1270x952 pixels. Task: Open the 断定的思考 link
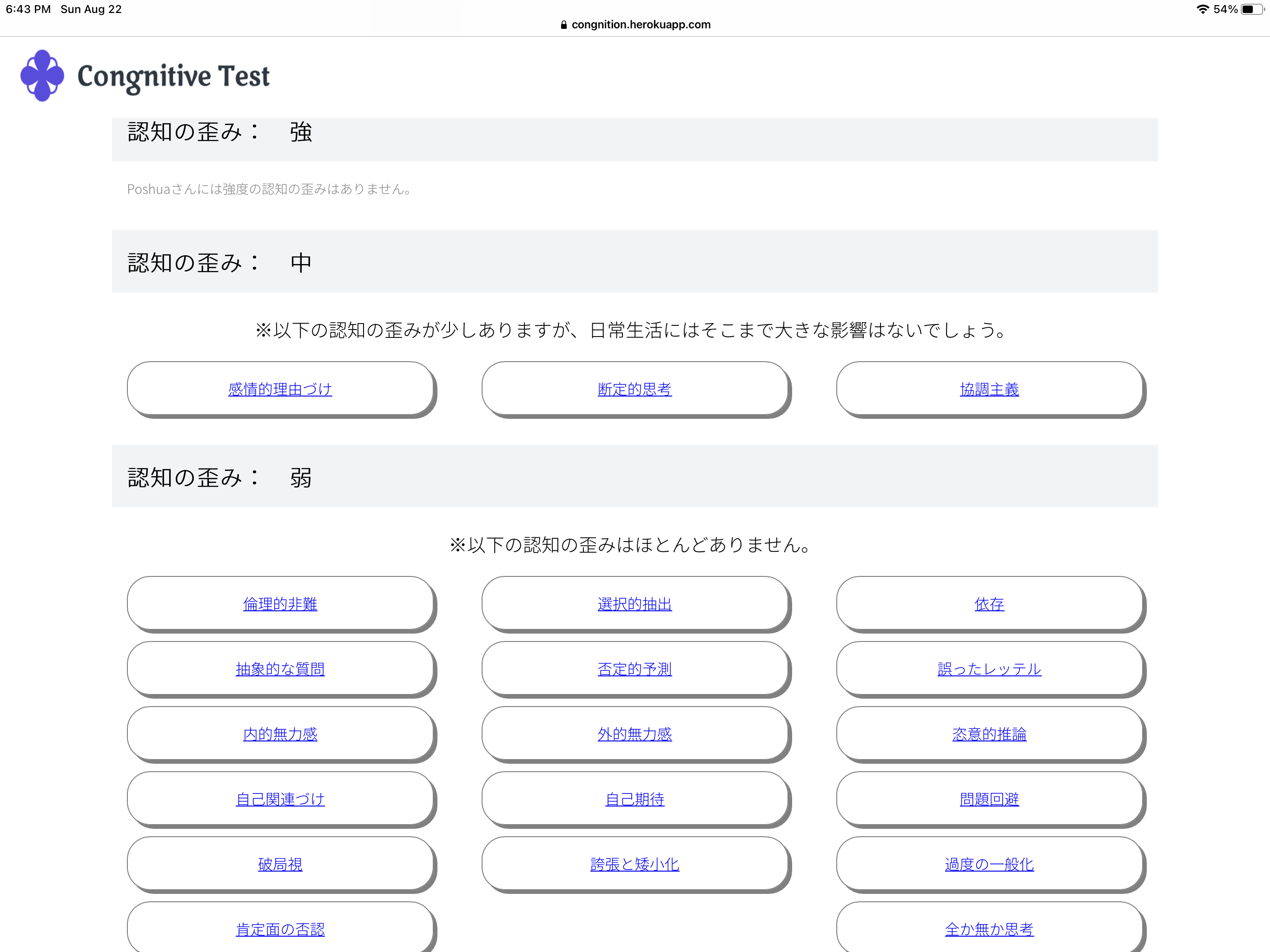635,389
